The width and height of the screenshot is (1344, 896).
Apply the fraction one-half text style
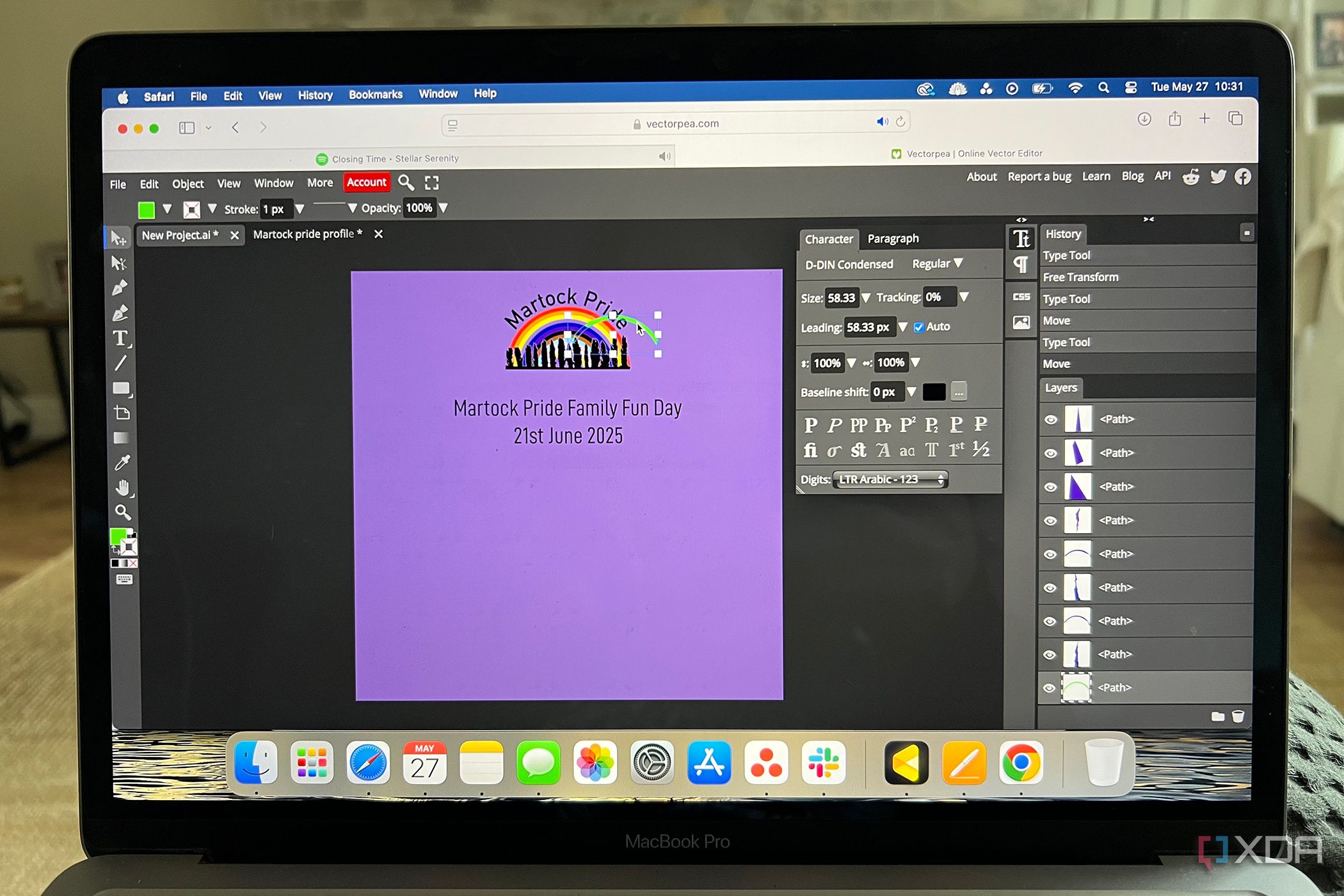980,450
